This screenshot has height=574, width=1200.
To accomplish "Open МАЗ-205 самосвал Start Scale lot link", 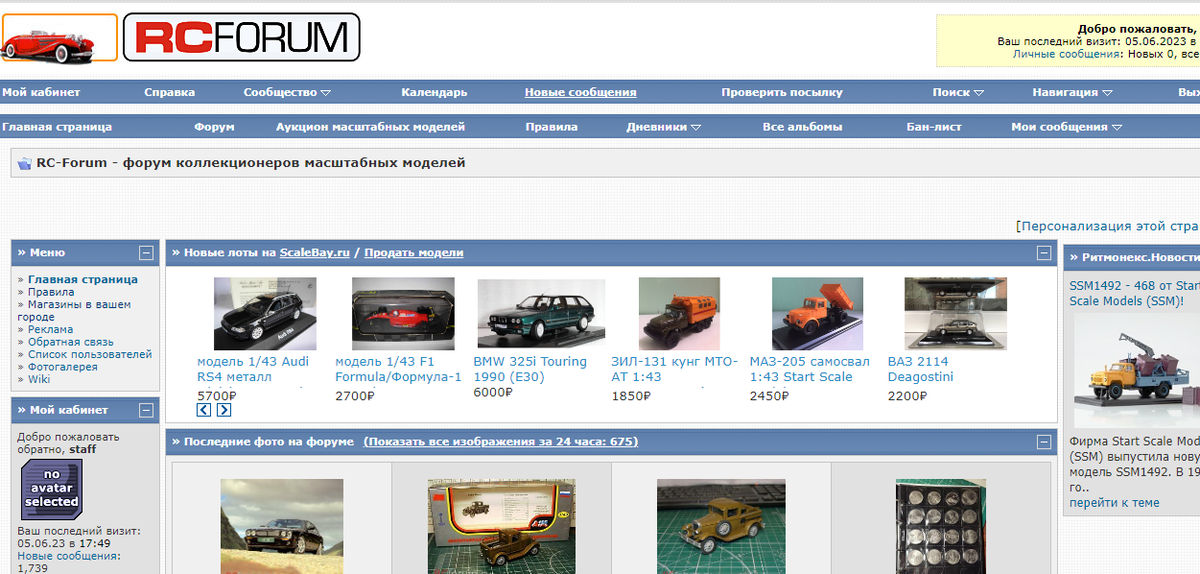I will coord(810,369).
